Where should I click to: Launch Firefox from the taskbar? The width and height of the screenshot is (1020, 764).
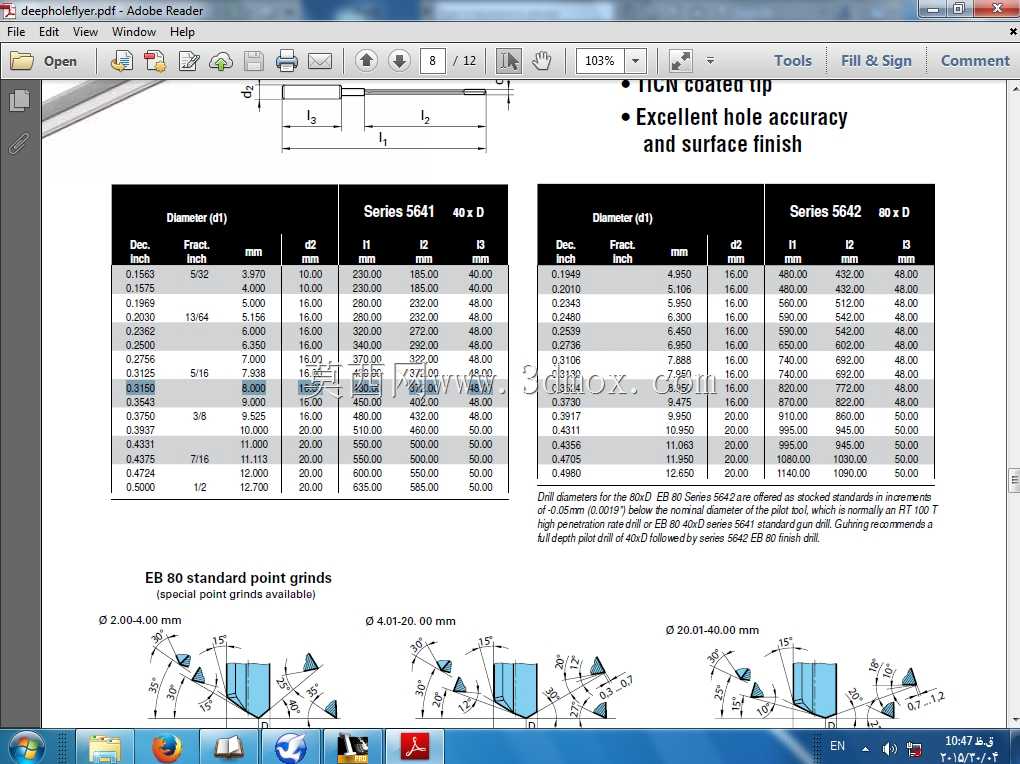(167, 747)
